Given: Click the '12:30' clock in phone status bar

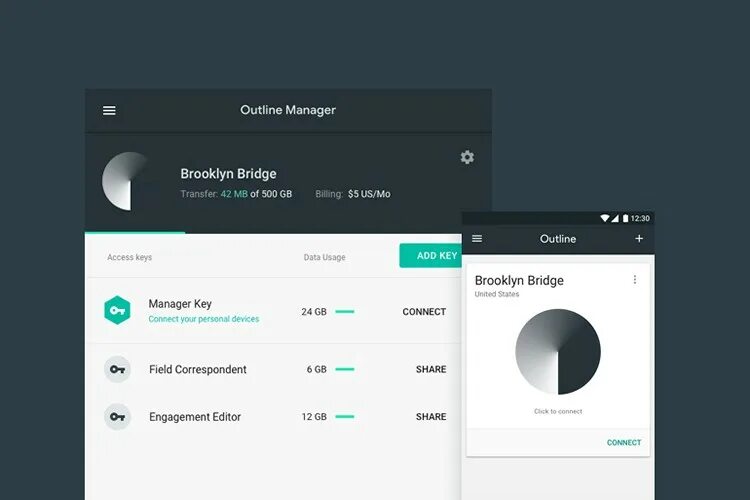Looking at the screenshot, I should point(640,218).
